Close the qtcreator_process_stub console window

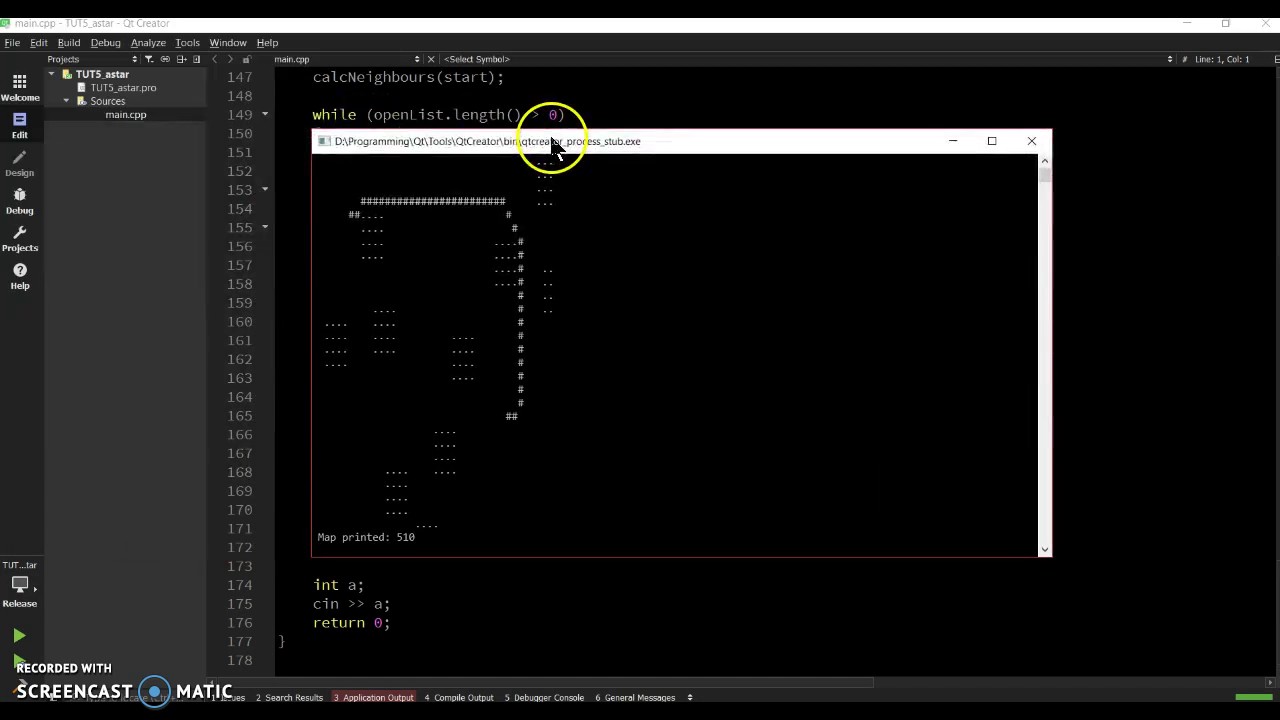1032,141
